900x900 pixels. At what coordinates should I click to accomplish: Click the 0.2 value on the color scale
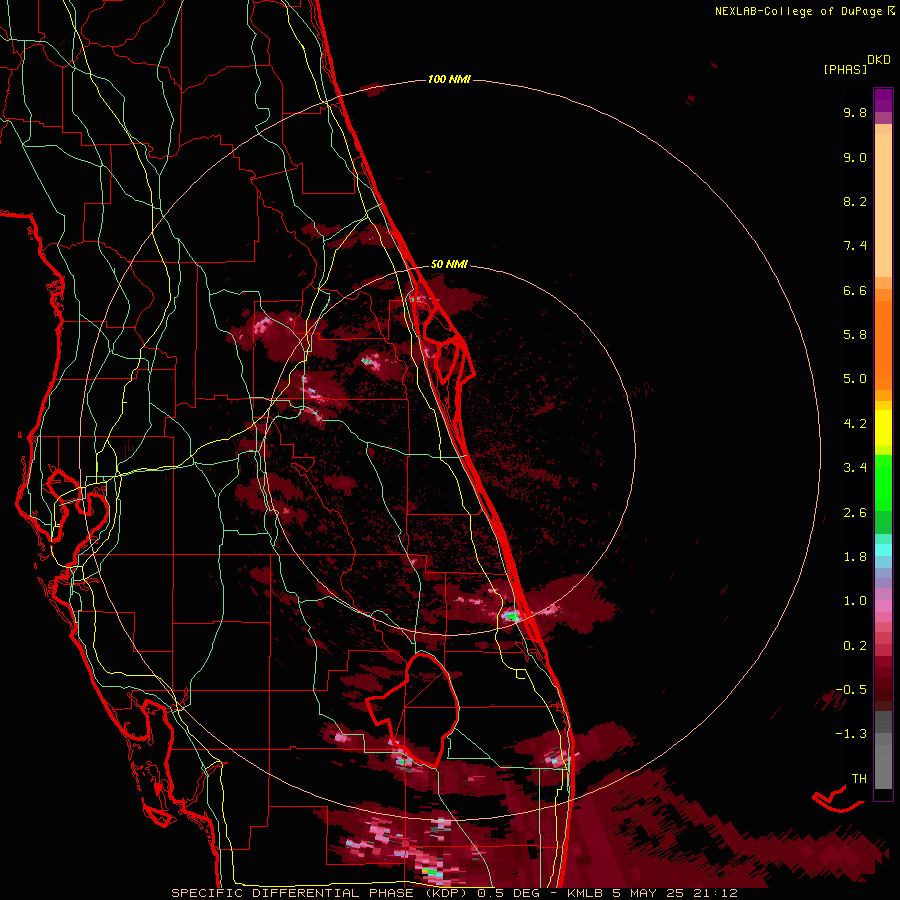[855, 646]
